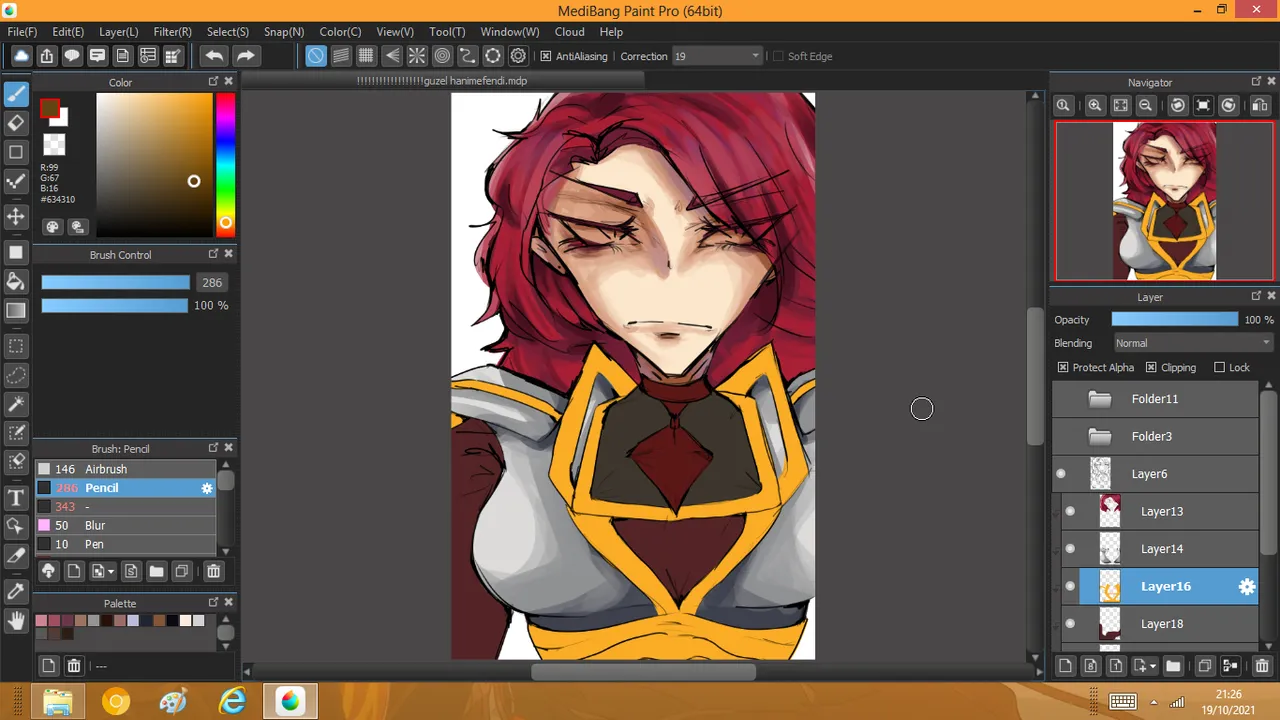
Task: Turn on the radial snap guide
Action: tap(417, 56)
